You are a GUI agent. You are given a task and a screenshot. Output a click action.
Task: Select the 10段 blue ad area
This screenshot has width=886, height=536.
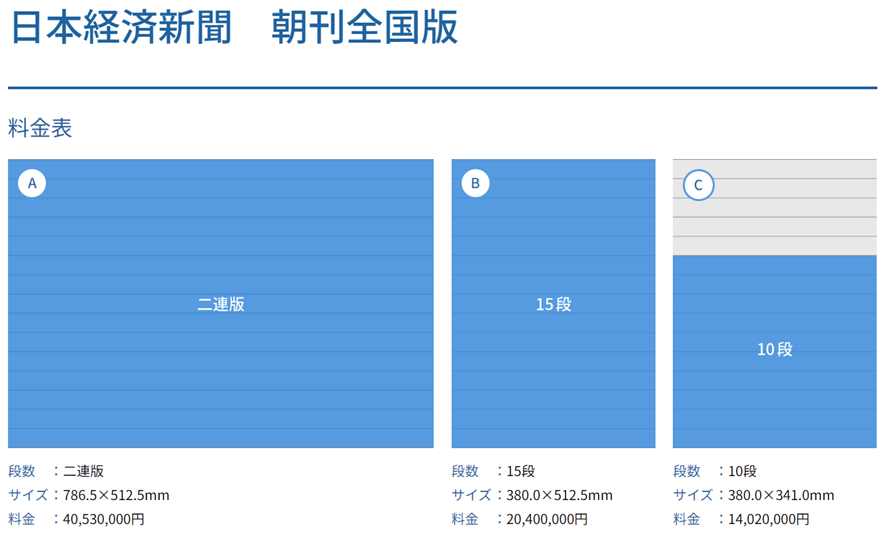(775, 351)
